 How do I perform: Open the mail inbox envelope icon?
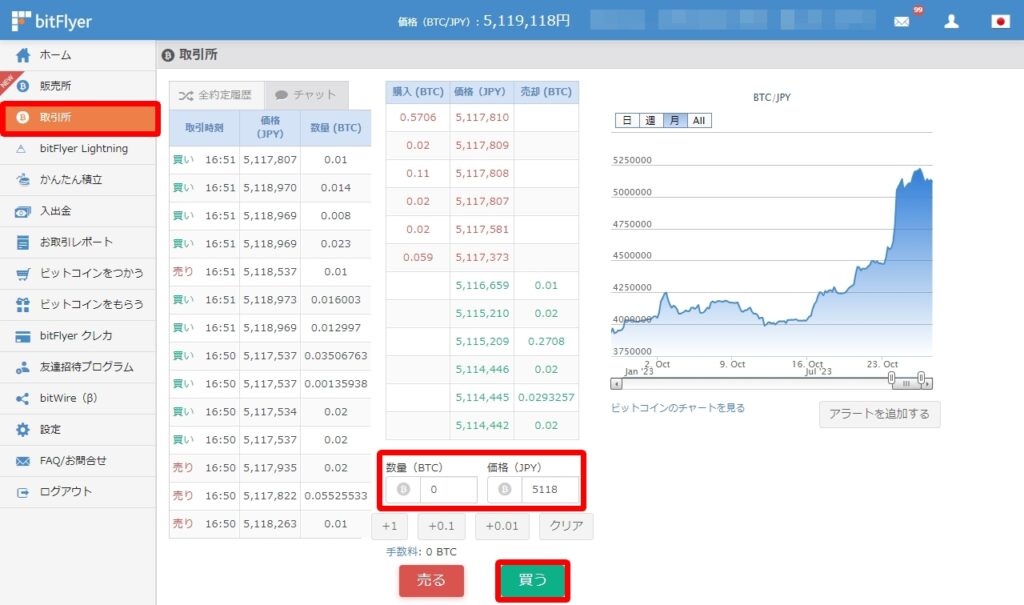tap(901, 22)
